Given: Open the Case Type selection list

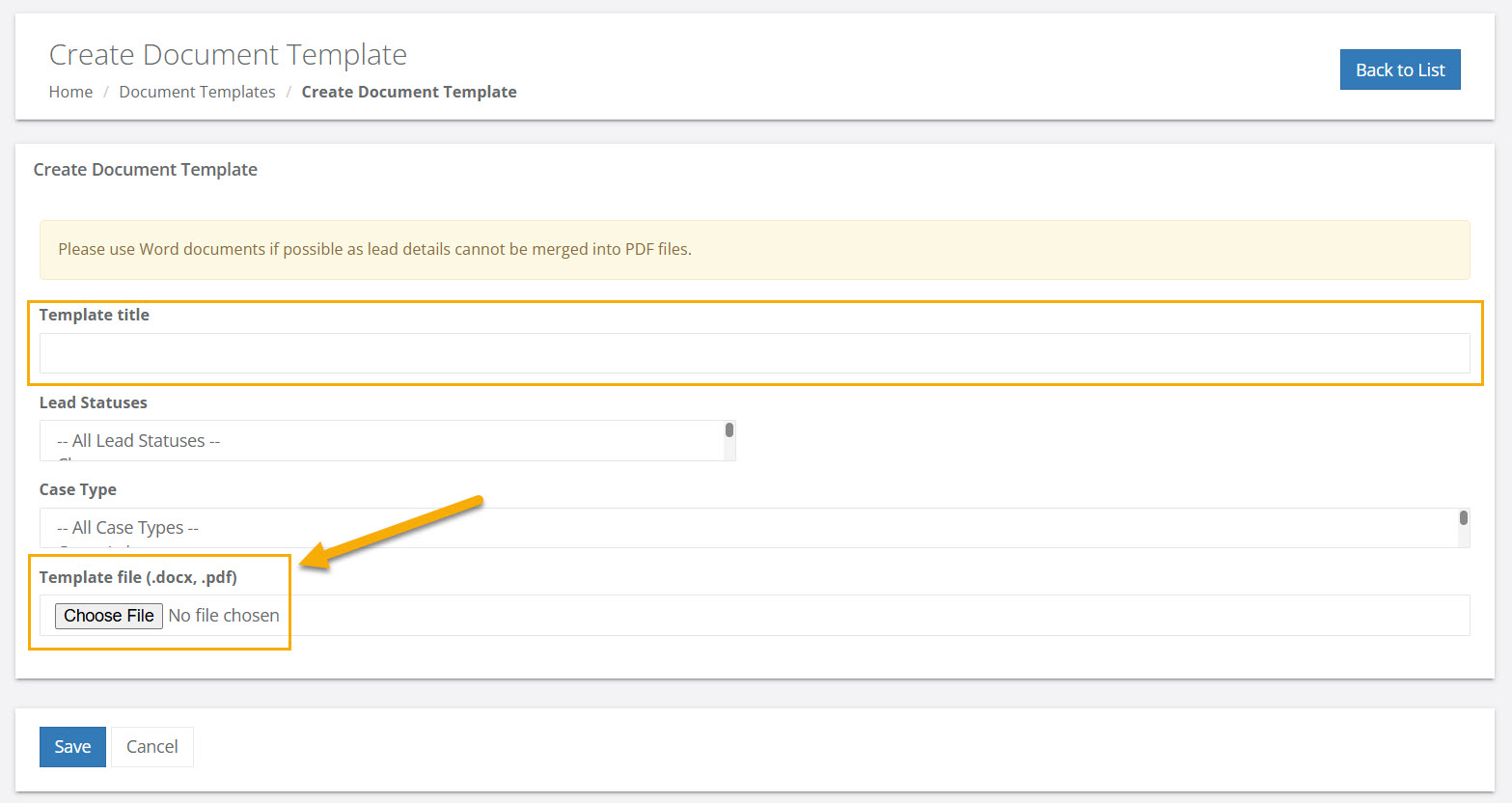Looking at the screenshot, I should 675,527.
